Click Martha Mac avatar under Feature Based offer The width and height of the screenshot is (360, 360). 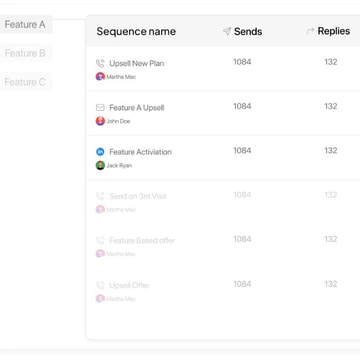[100, 254]
